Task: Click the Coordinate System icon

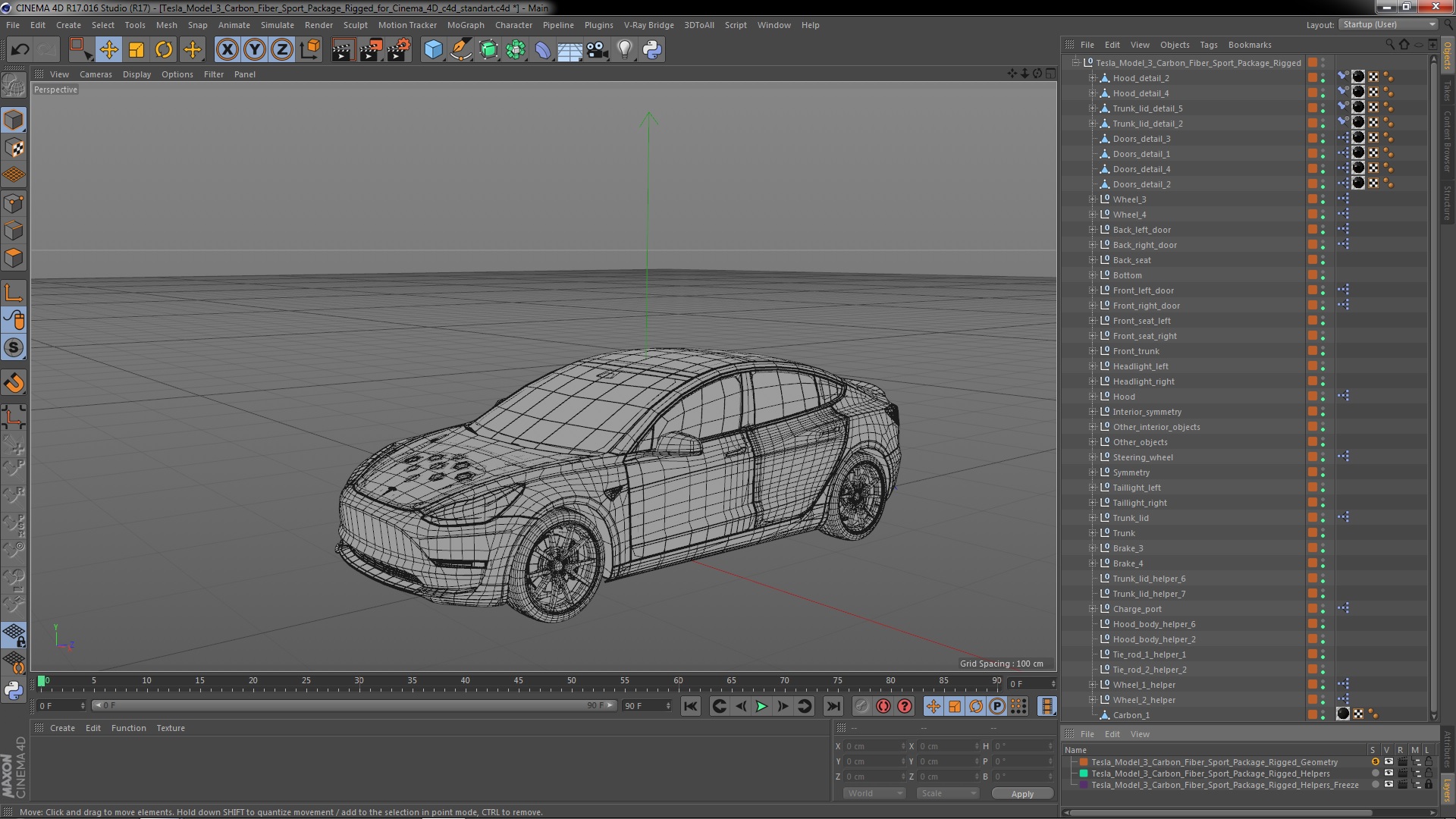Action: point(310,50)
